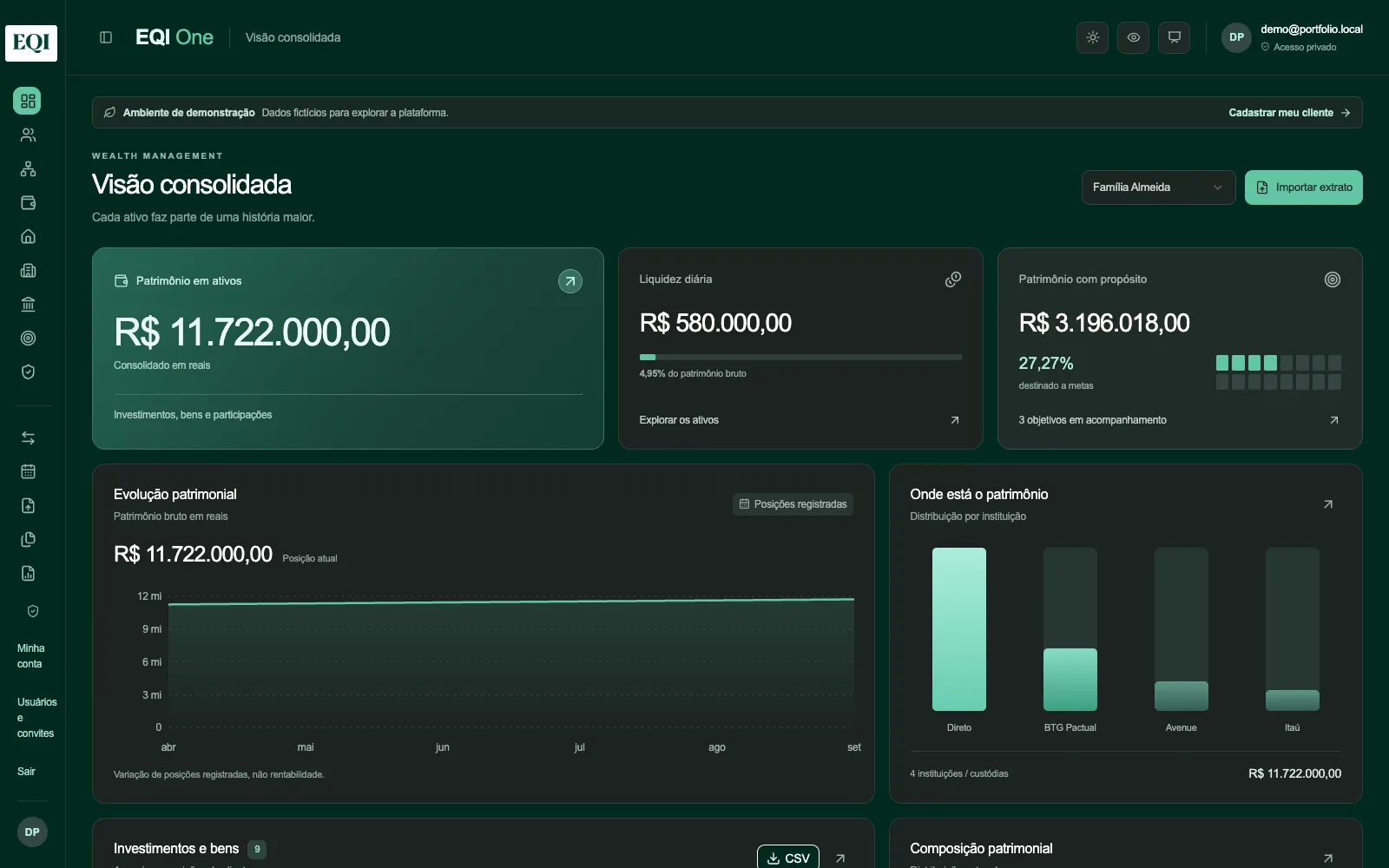This screenshot has width=1389, height=868.
Task: Click the Direto bar in chart
Action: click(959, 629)
